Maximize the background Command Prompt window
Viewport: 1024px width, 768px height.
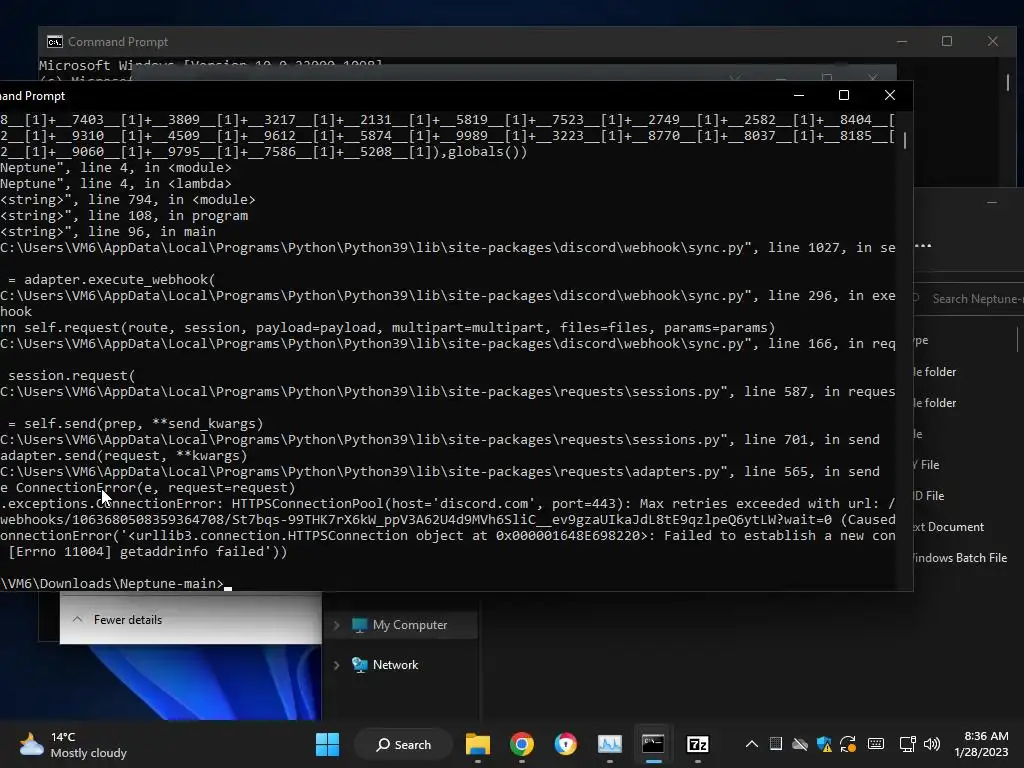(947, 41)
